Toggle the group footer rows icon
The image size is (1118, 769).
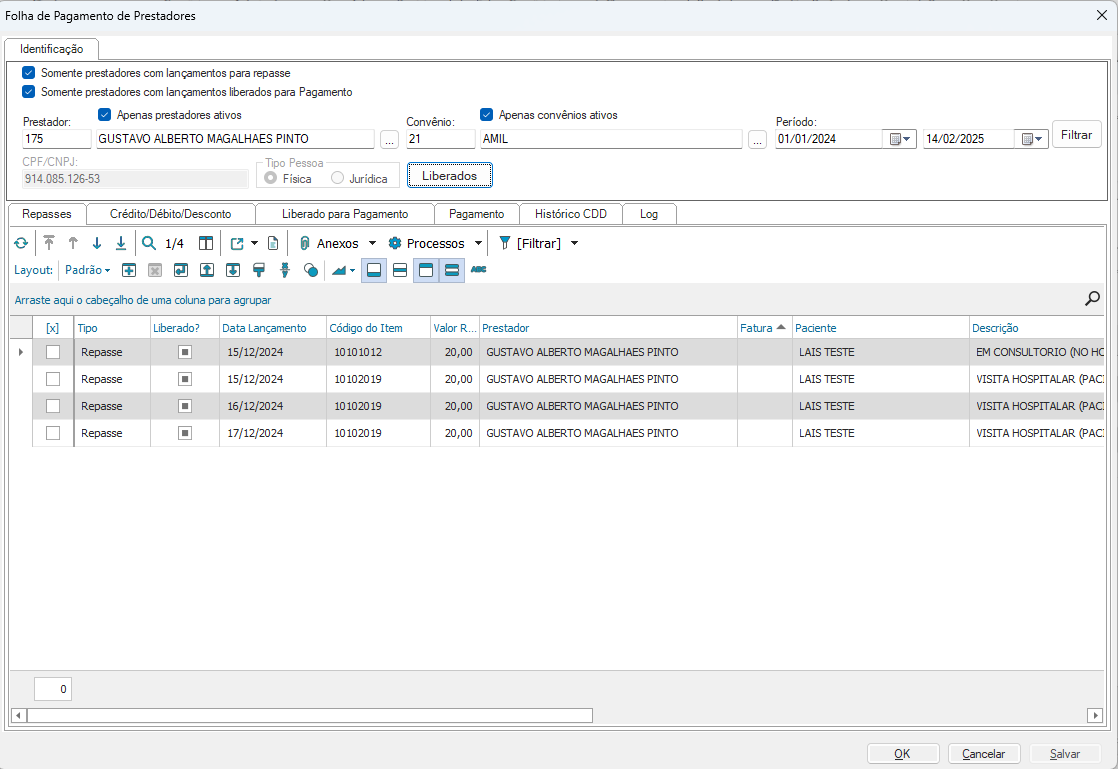tap(400, 270)
